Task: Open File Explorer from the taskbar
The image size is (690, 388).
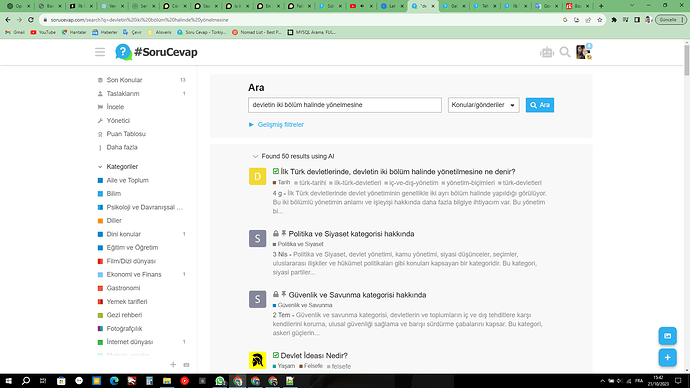Action: pyautogui.click(x=167, y=381)
